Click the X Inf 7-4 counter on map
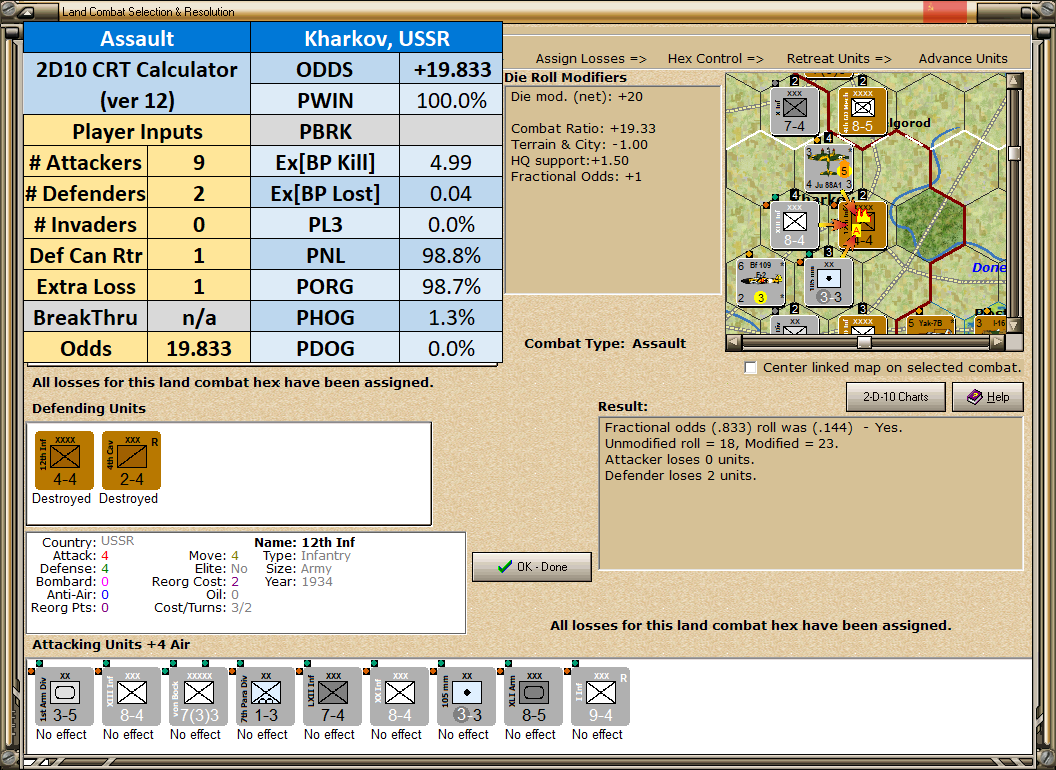Viewport: 1056px width, 770px height. click(794, 111)
